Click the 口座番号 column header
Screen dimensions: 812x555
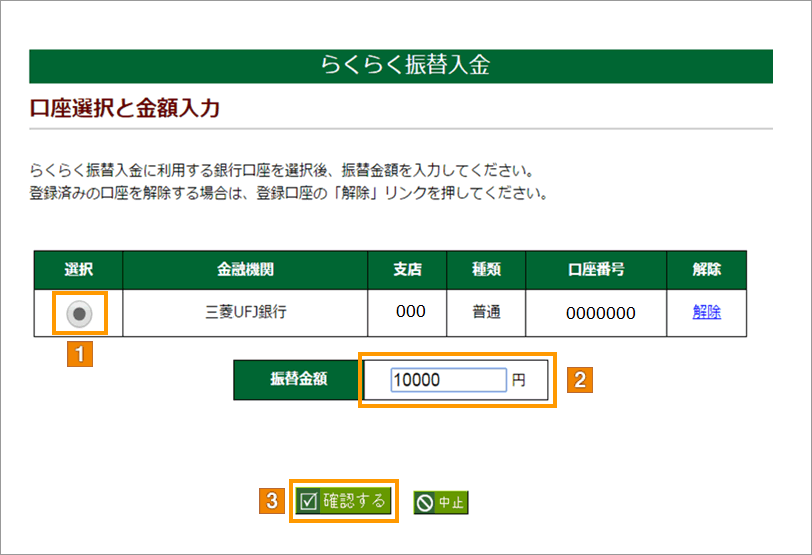pos(595,270)
